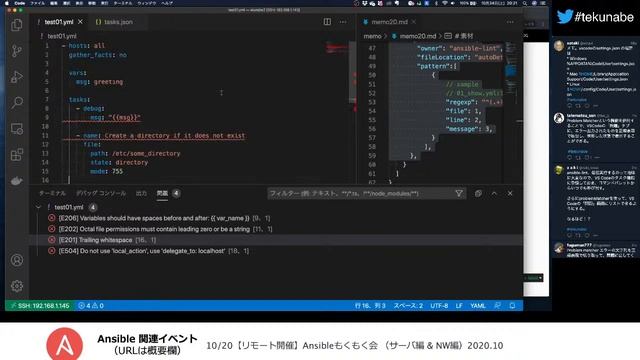Click the memo breadcrumb segment
Viewport: 640px width, 360px height.
tap(372, 36)
